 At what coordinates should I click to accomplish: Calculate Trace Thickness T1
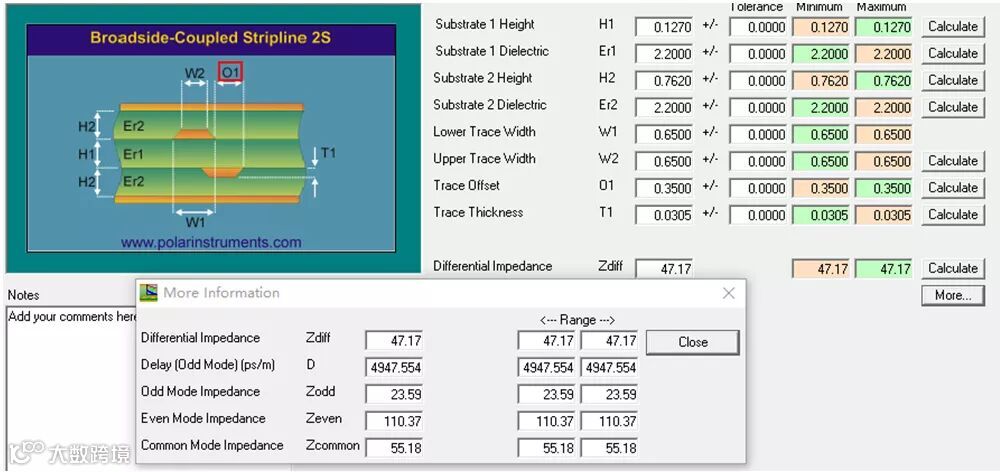pos(953,215)
